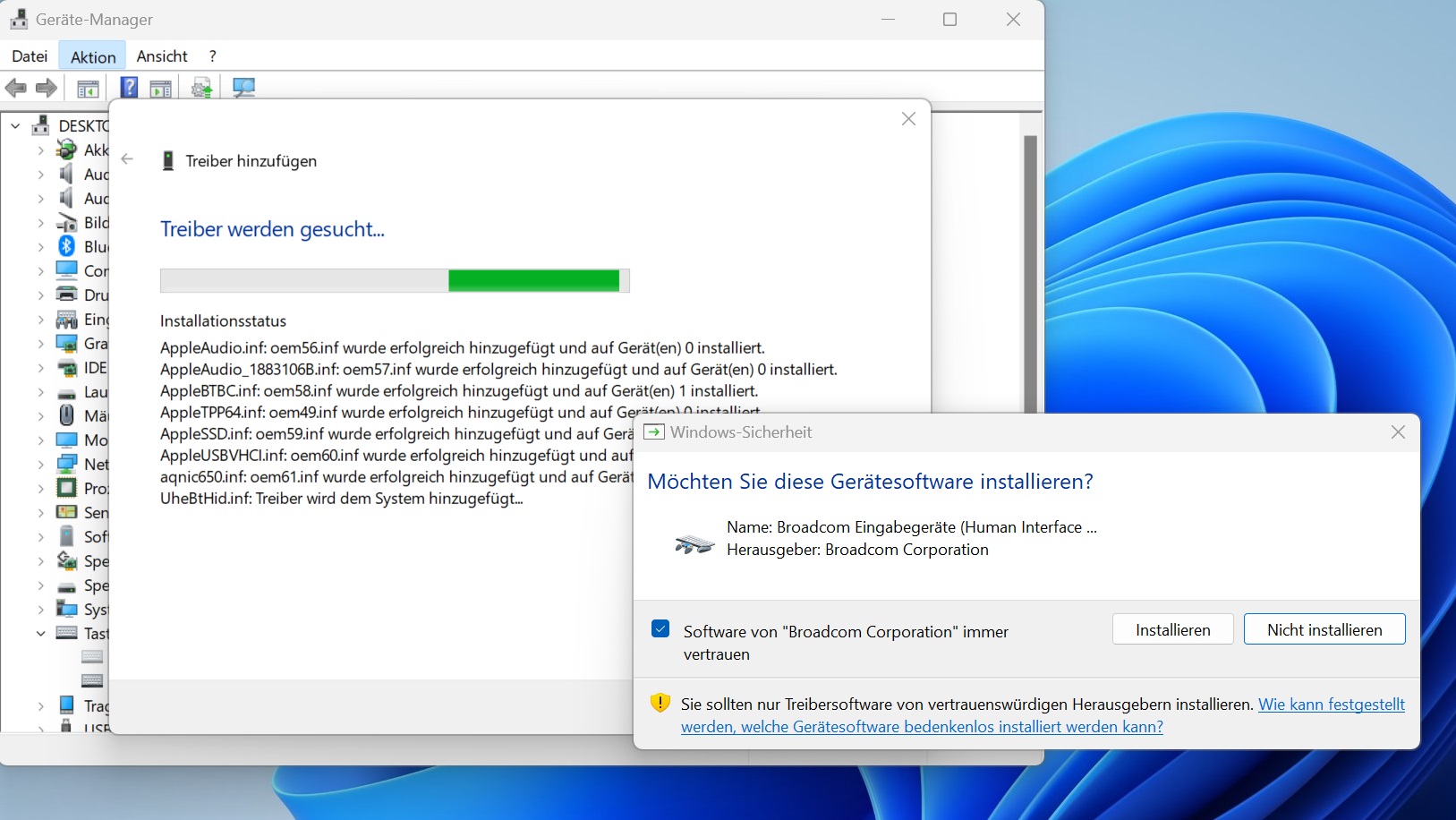
Task: Expand the Akk battery category chevron
Action: pos(40,150)
